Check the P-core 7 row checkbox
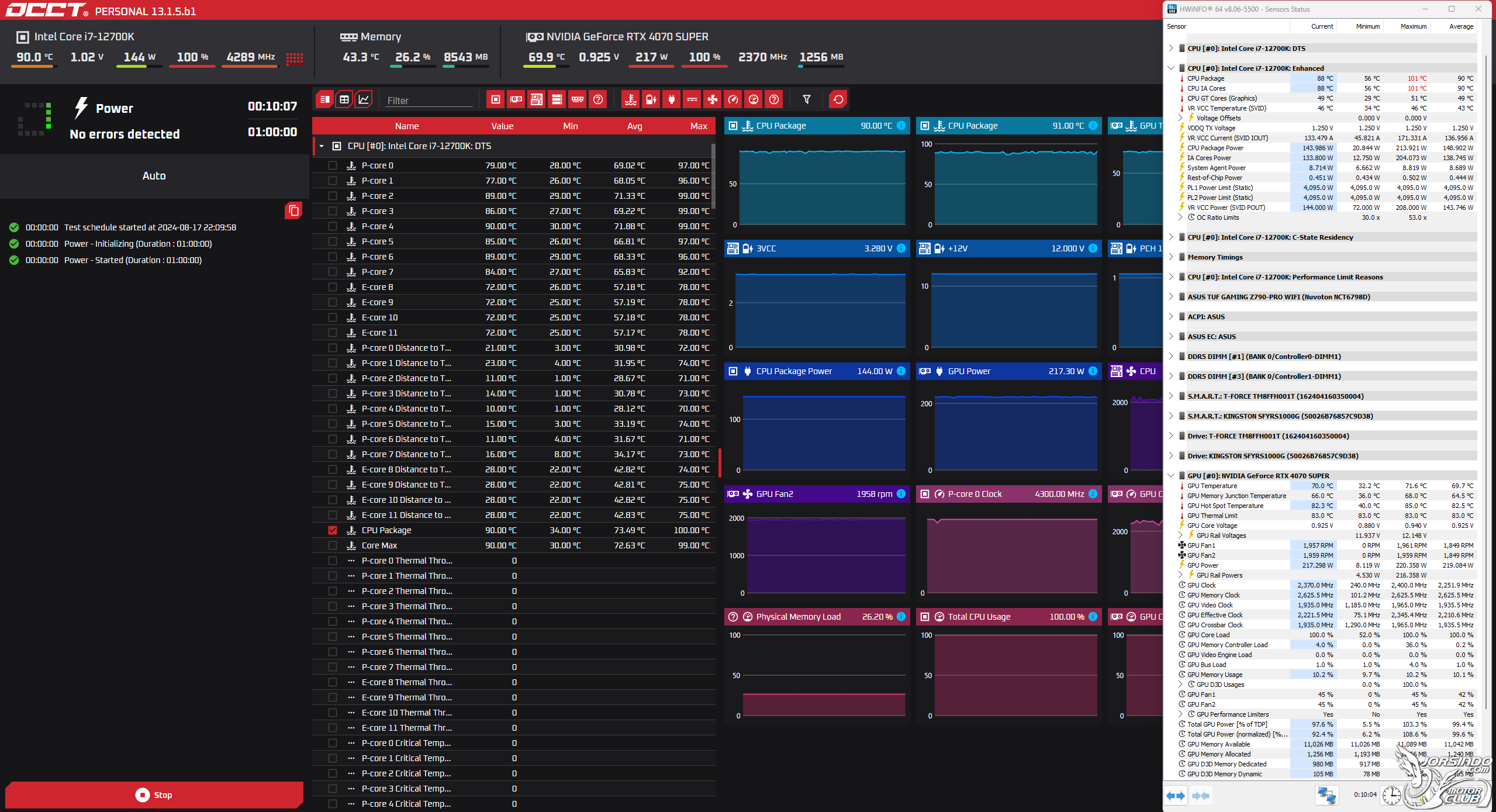The image size is (1496, 812). (333, 272)
